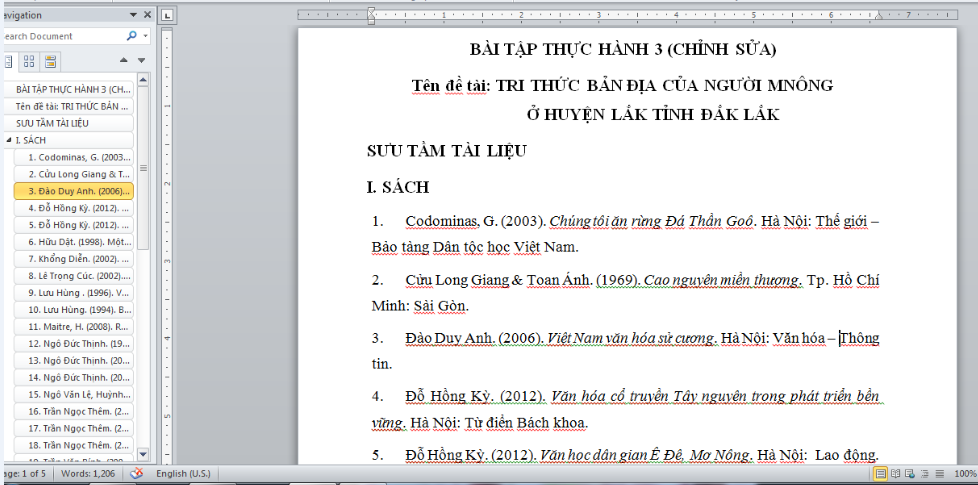Switch to browse pages thumbnails tab
Viewport: 978px width, 485px height.
pos(29,61)
